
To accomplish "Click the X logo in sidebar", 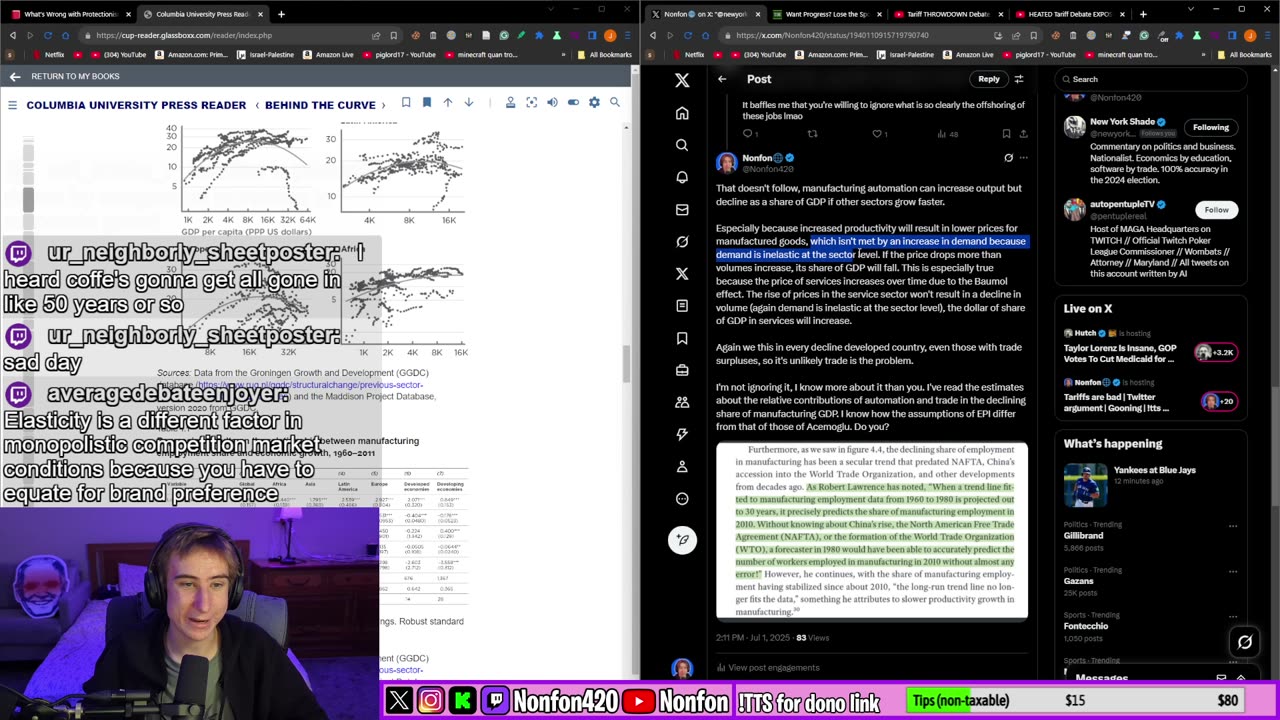I will 682,80.
